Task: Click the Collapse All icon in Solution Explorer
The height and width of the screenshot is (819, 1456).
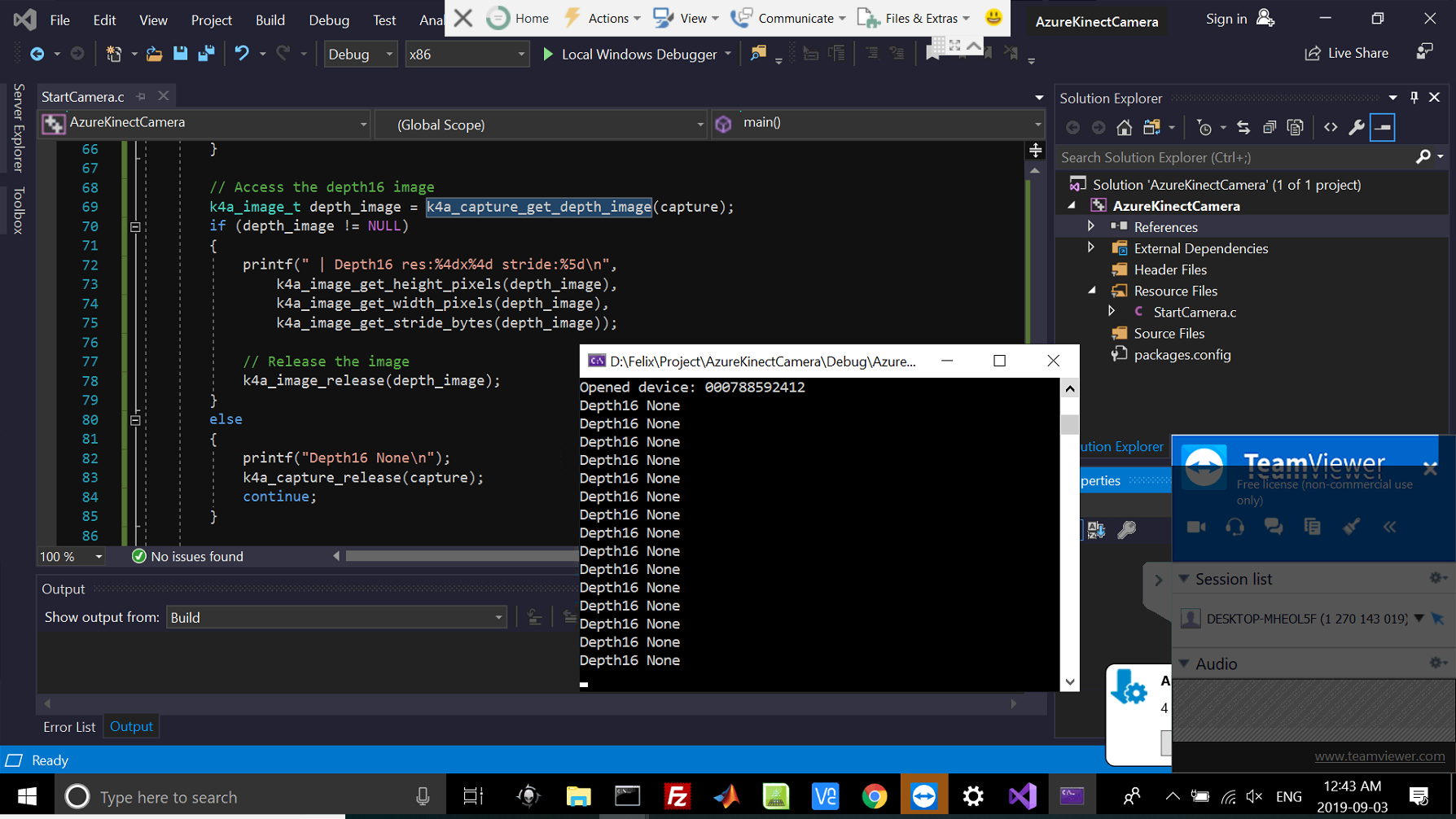Action: pos(1270,127)
